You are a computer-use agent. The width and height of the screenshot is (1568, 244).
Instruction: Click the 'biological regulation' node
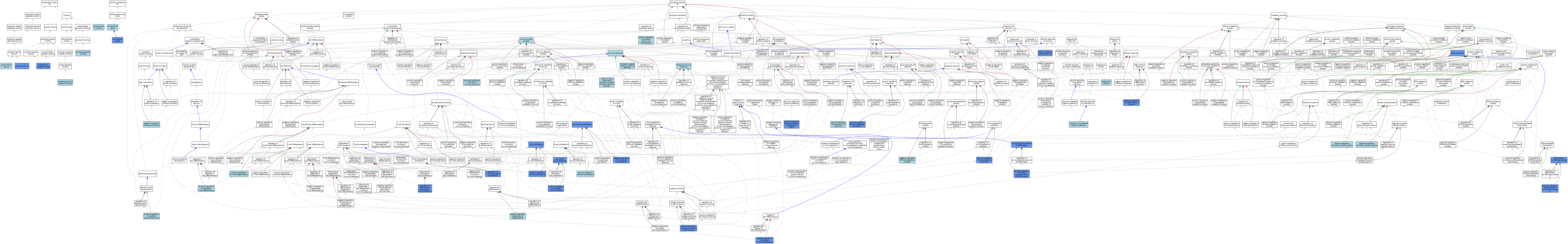677,15
